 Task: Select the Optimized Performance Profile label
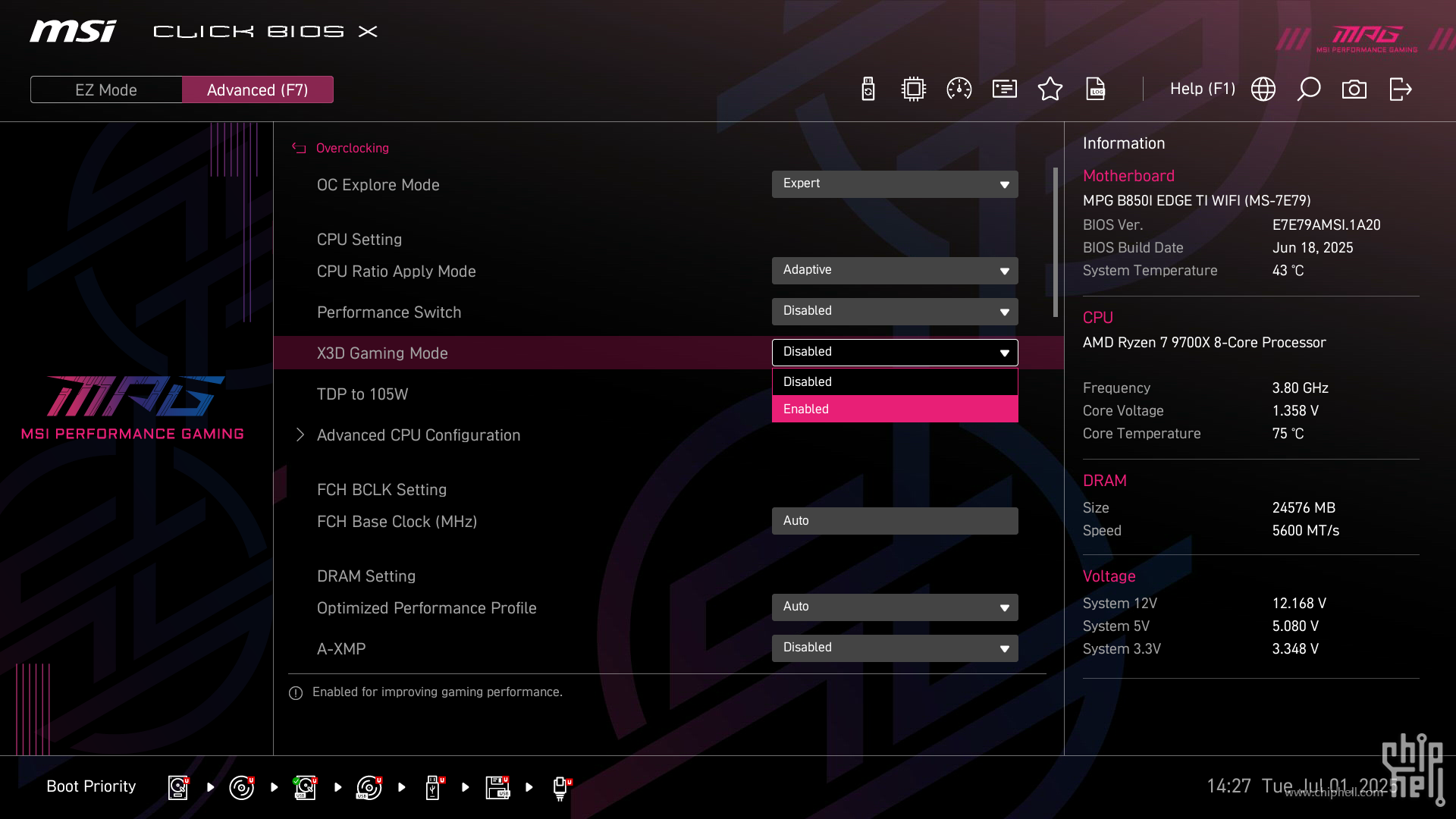pyautogui.click(x=427, y=608)
